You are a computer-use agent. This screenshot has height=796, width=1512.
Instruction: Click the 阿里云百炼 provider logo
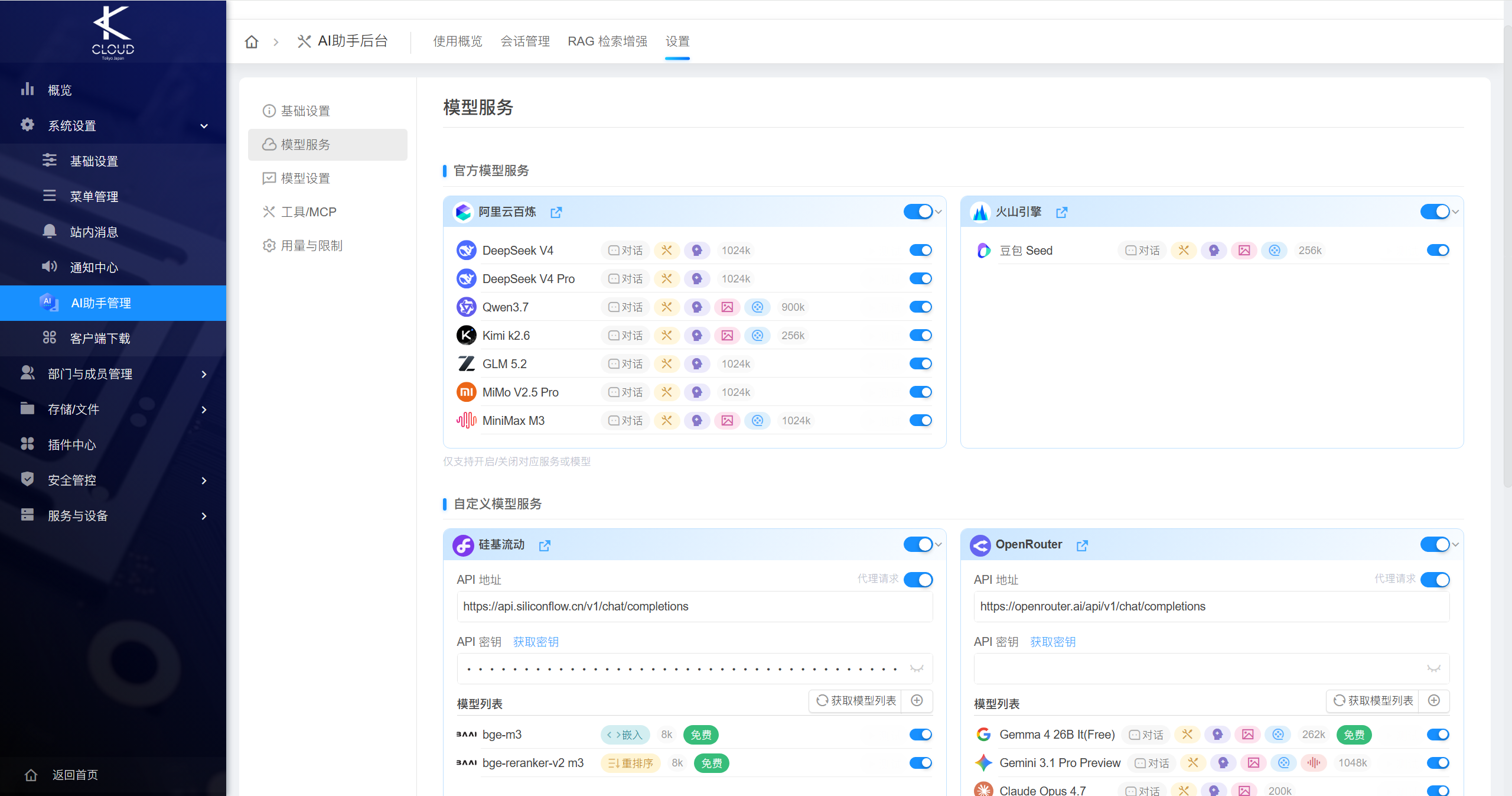point(464,212)
